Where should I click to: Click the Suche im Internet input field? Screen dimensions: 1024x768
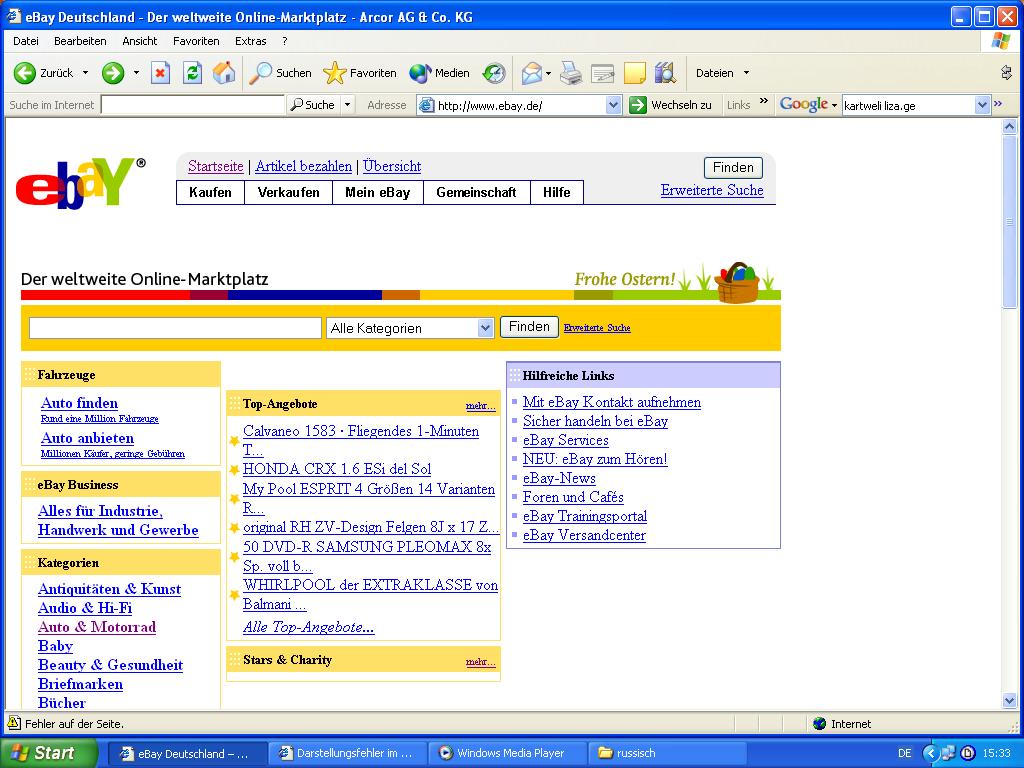coord(193,104)
